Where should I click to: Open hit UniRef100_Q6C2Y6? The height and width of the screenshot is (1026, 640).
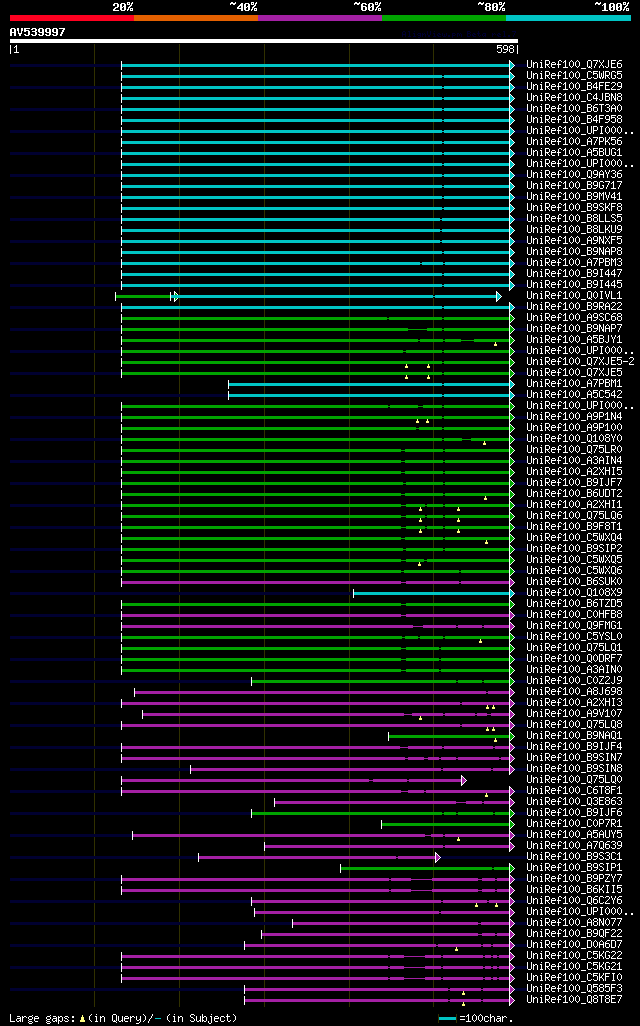click(575, 900)
